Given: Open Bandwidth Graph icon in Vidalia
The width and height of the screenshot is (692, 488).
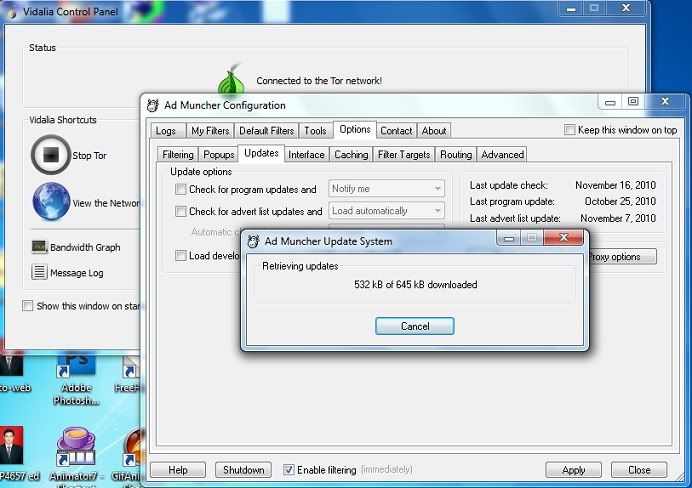Looking at the screenshot, I should coord(39,247).
